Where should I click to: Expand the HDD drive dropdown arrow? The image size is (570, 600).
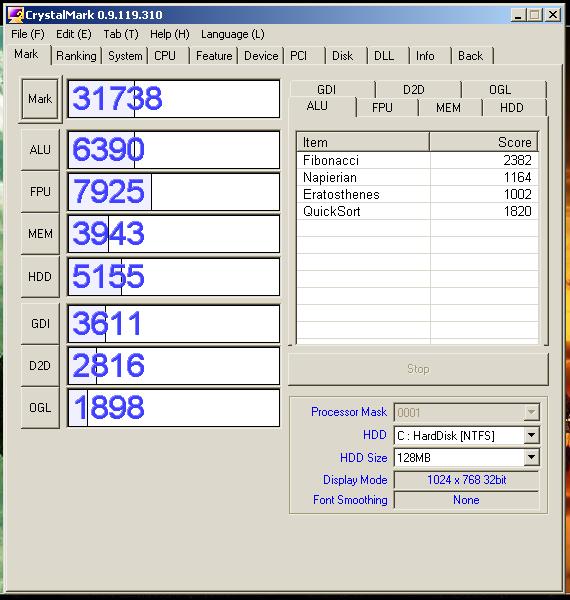[531, 435]
